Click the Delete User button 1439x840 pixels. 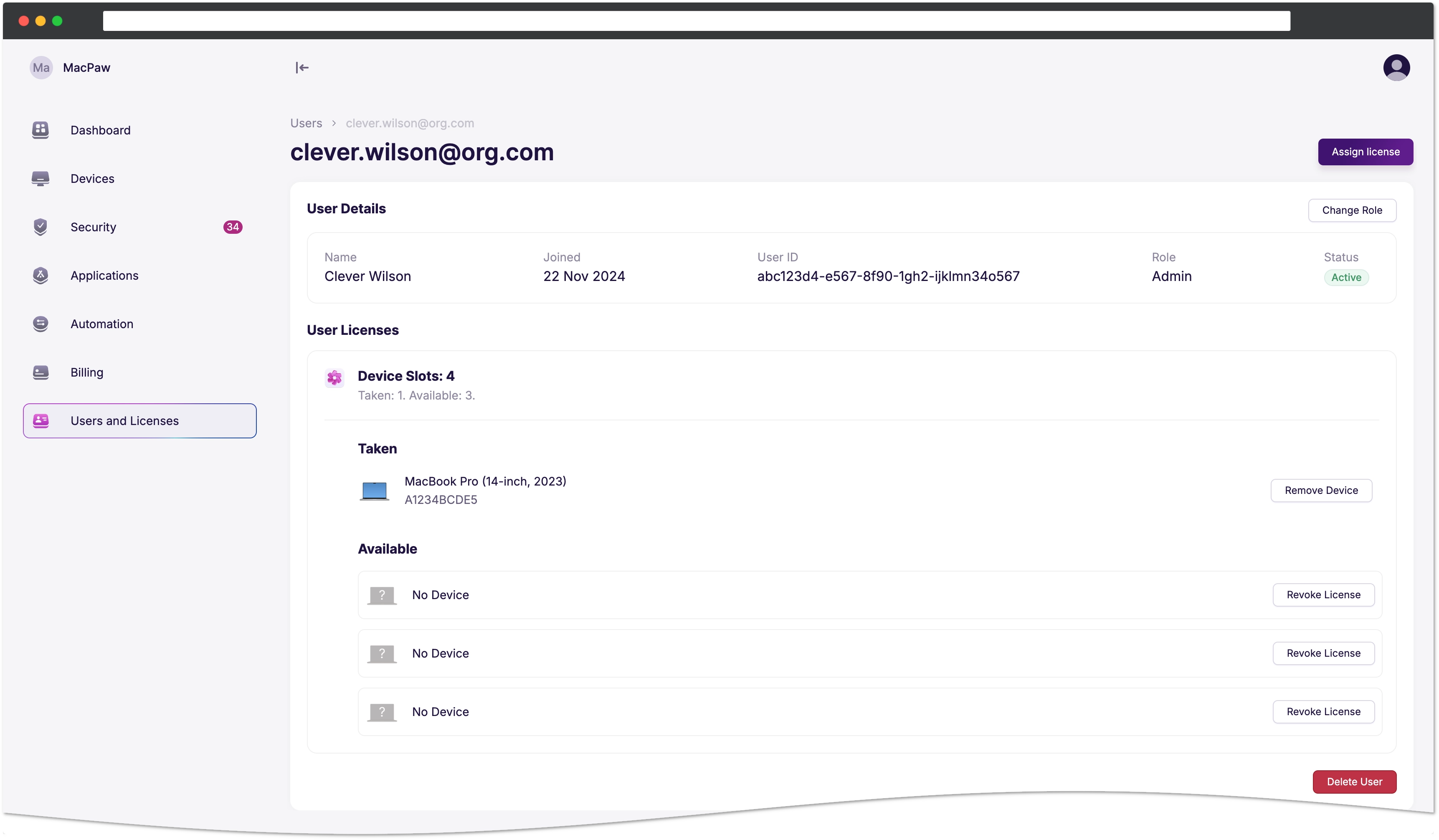[1354, 782]
